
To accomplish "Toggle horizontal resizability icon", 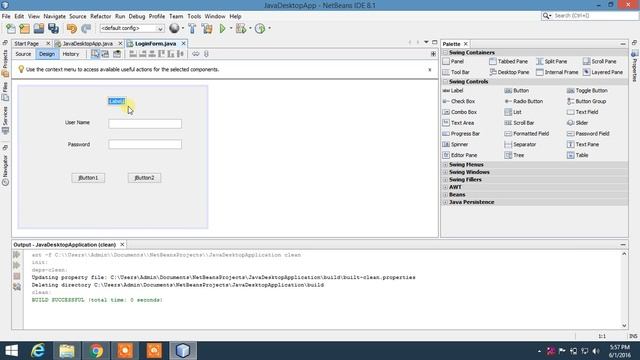I will (196, 54).
